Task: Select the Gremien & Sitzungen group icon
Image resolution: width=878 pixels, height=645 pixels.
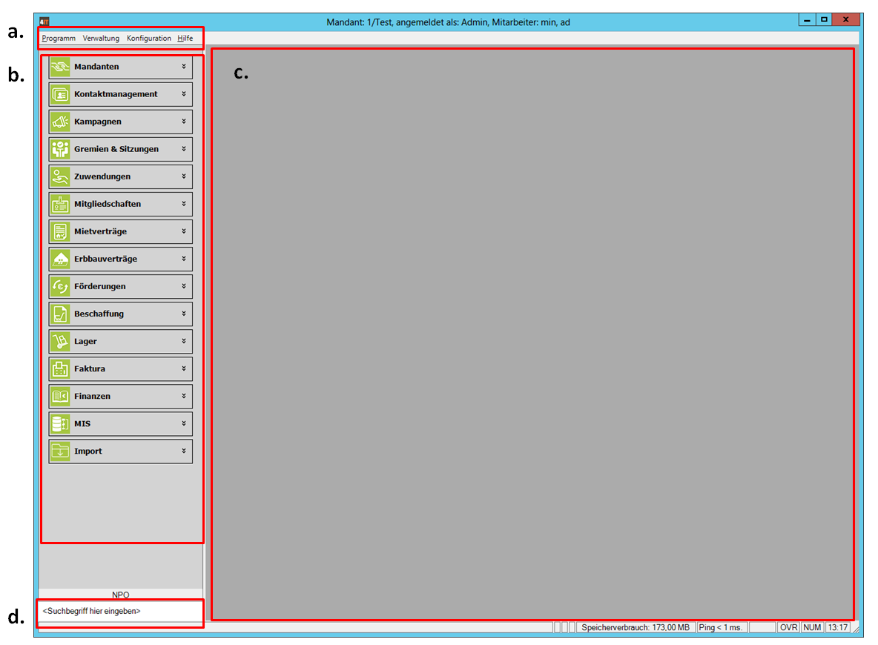Action: pos(61,148)
